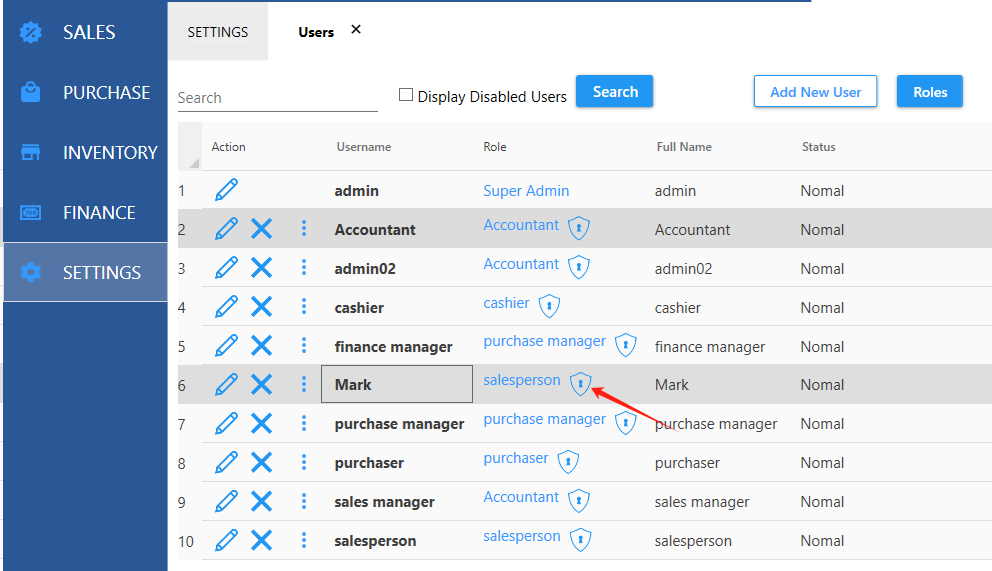The width and height of the screenshot is (992, 571).
Task: Click the Add New User button
Action: click(x=815, y=92)
